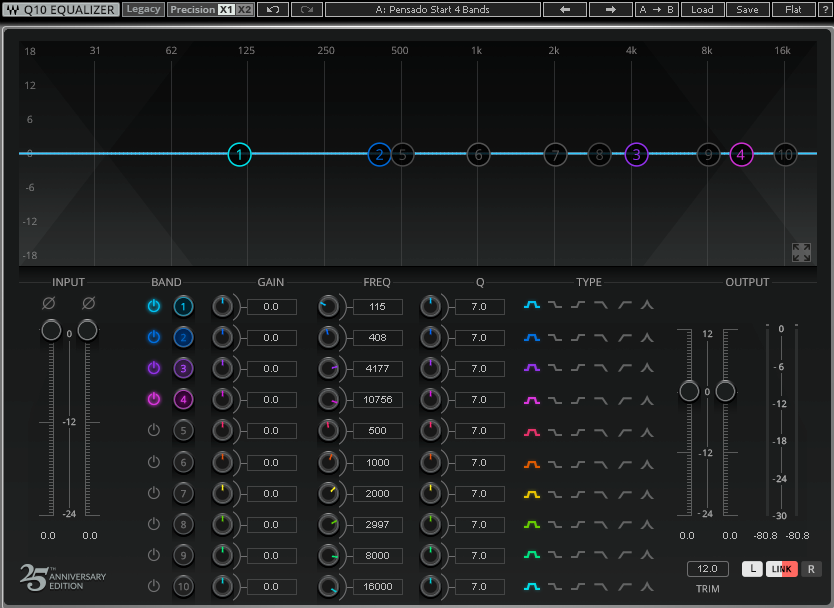Enable band 7 power switch
Screen dimensions: 834x608
[x=154, y=493]
